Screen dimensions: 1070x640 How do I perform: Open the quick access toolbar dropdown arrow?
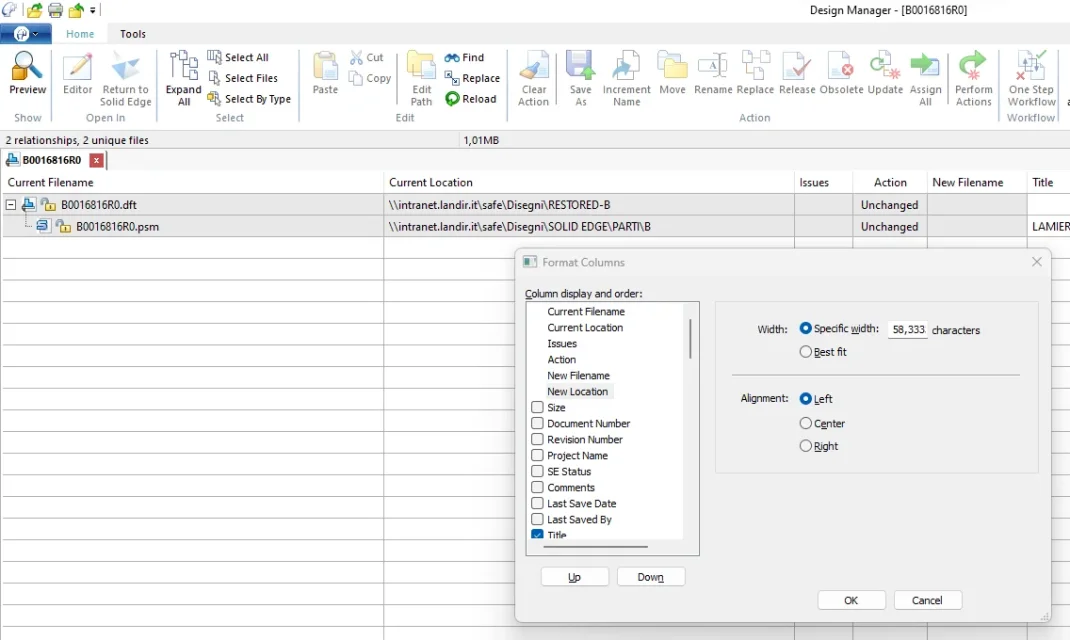(94, 11)
